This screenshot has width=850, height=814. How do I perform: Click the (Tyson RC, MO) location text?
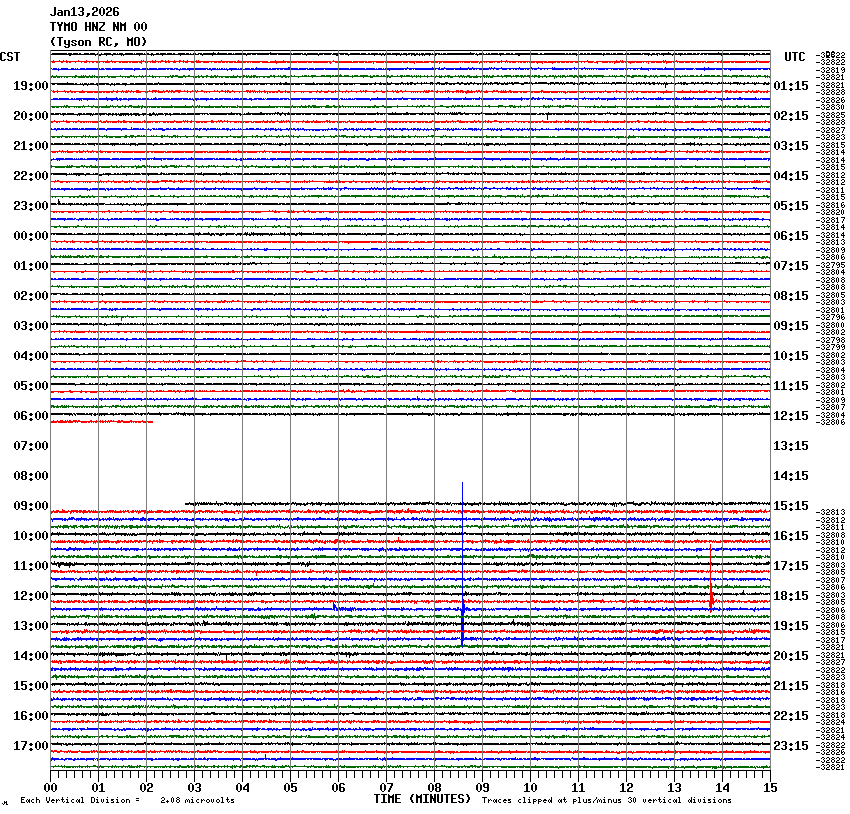(x=98, y=41)
